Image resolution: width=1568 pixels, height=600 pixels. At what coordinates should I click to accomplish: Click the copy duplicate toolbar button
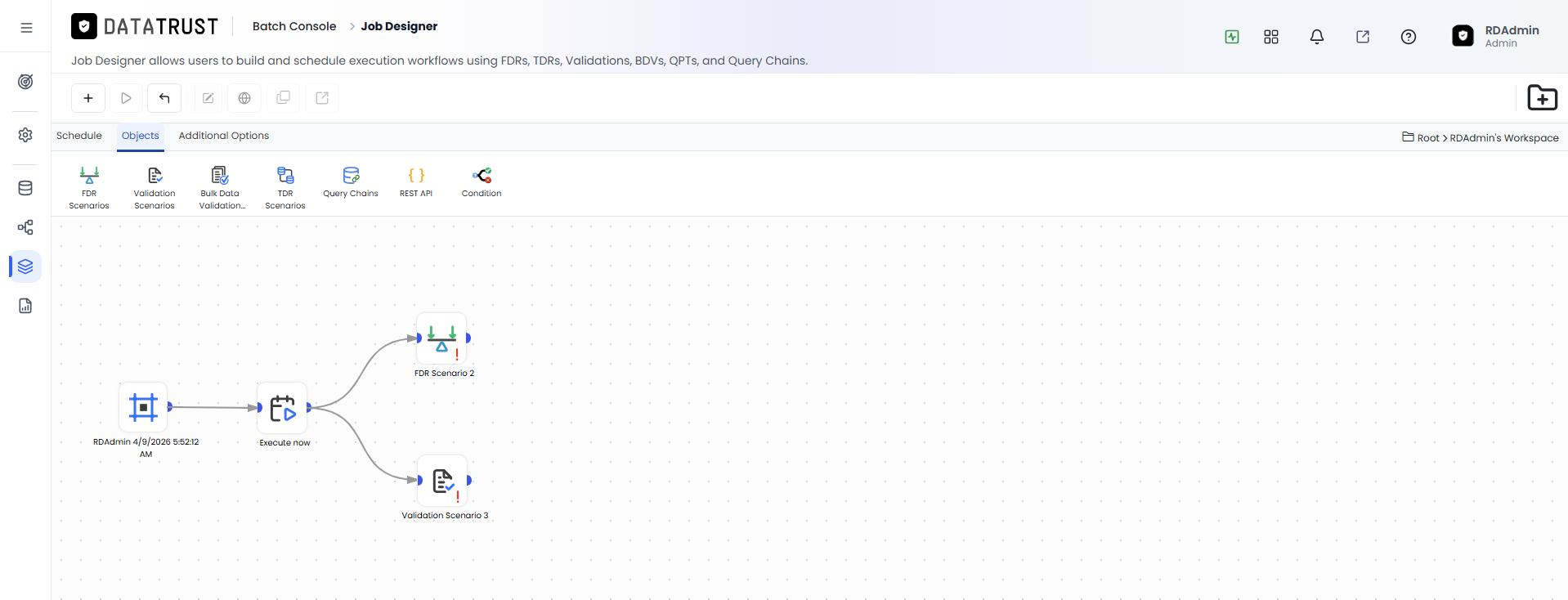click(283, 98)
